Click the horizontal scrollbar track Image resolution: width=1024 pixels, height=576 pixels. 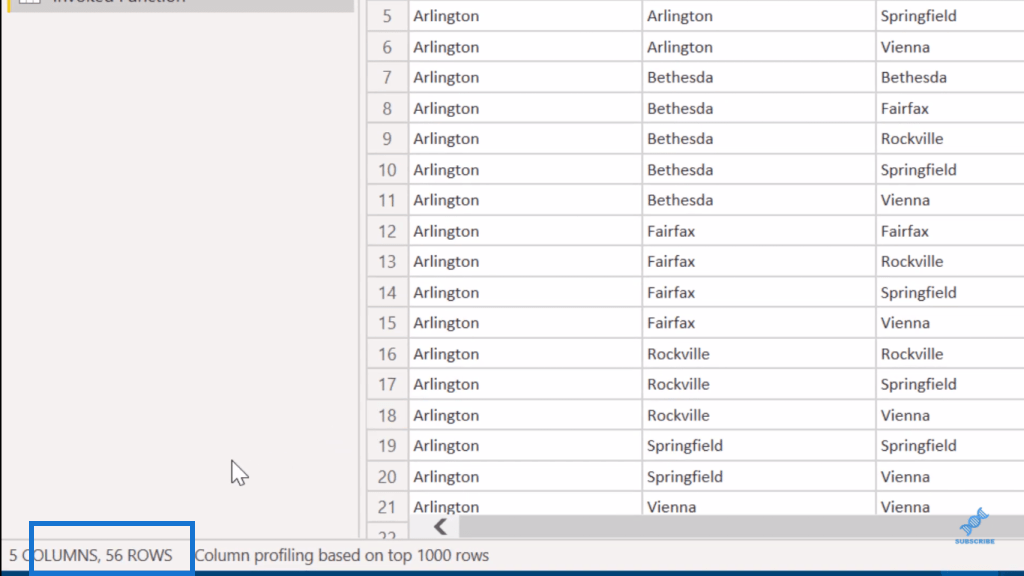[x=741, y=526]
